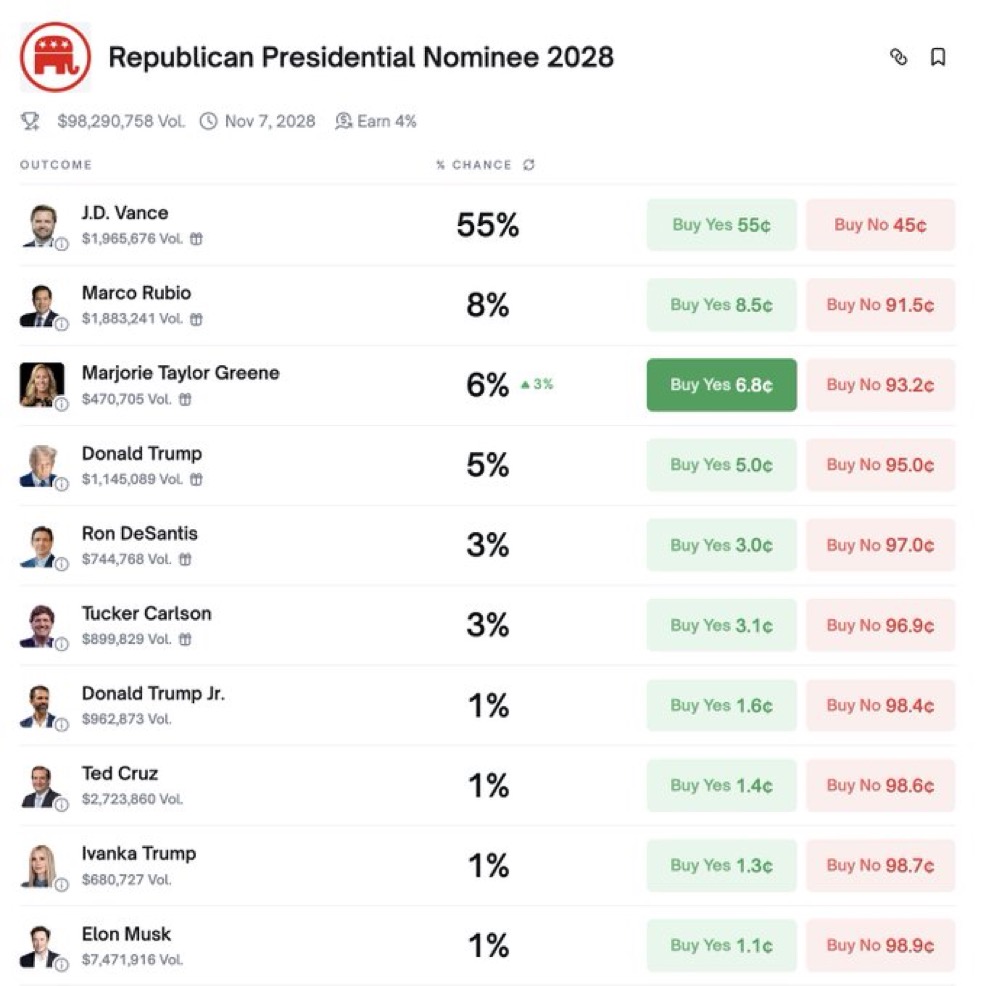Click the info badge on Elon Musk's avatar
This screenshot has height=986, width=986.
tap(61, 964)
